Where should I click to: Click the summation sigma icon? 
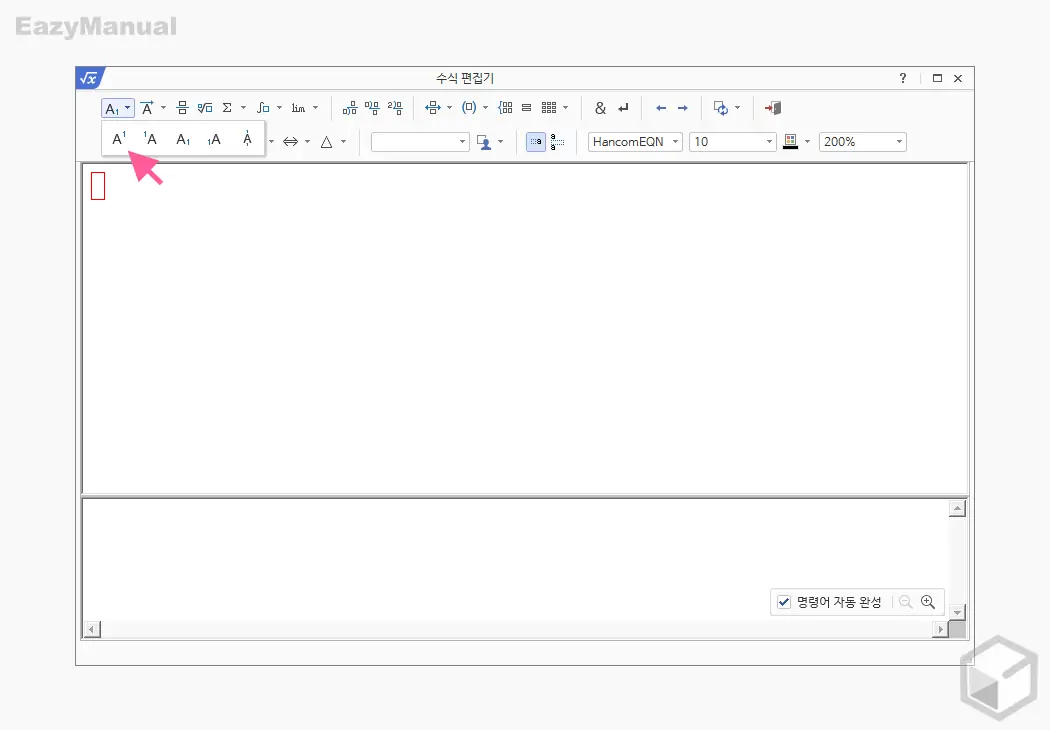[x=227, y=108]
